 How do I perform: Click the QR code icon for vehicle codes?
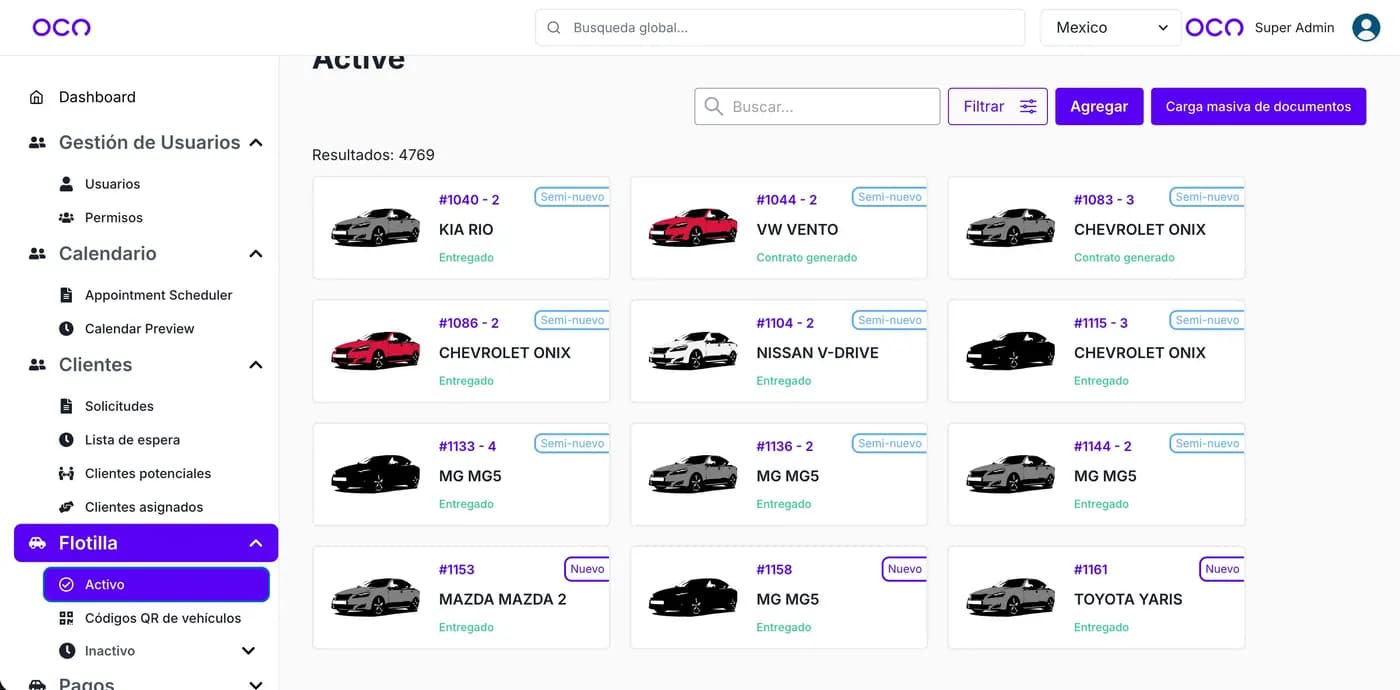[x=66, y=618]
